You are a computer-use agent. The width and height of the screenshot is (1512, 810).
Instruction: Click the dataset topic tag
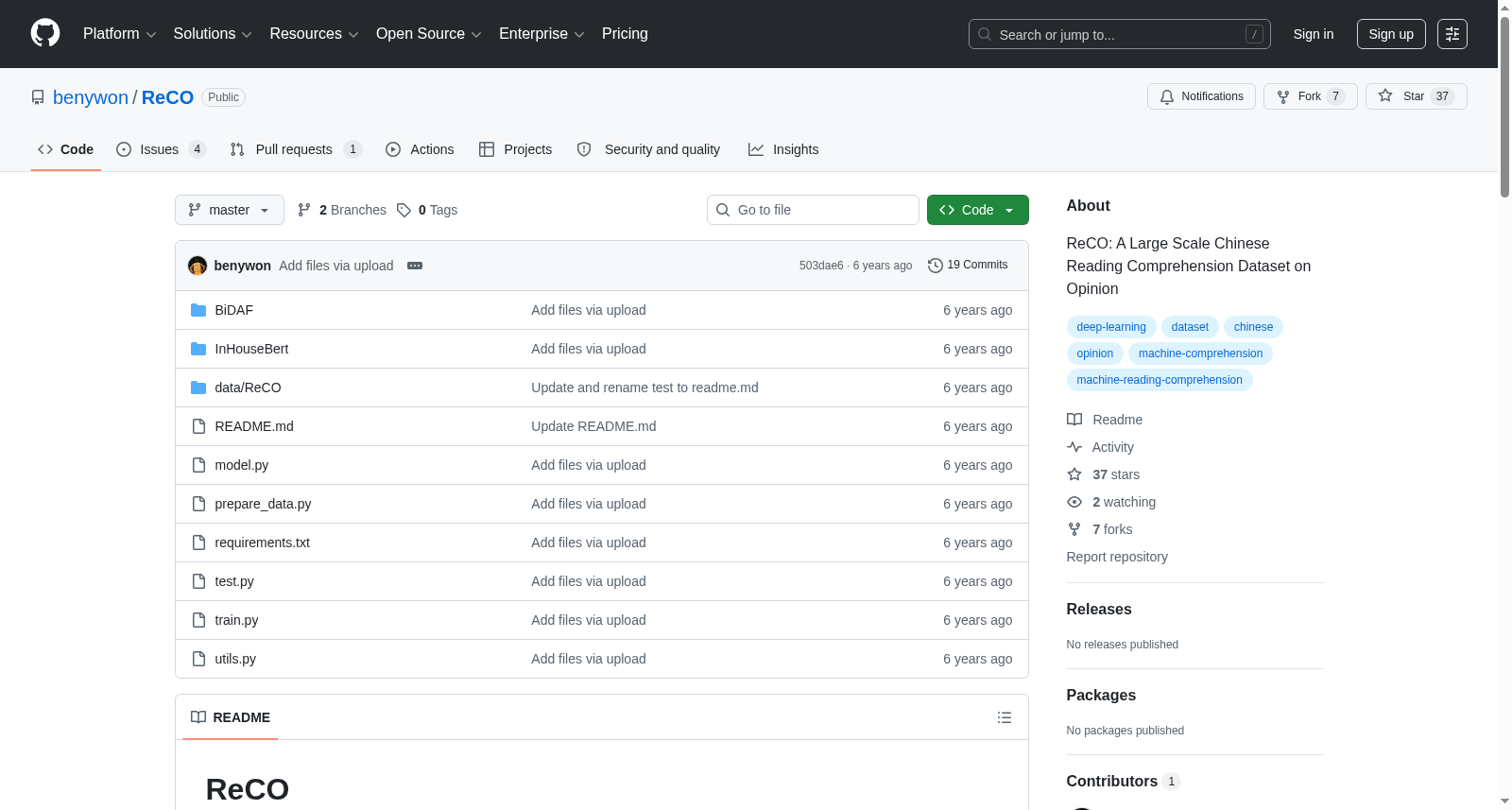point(1190,327)
